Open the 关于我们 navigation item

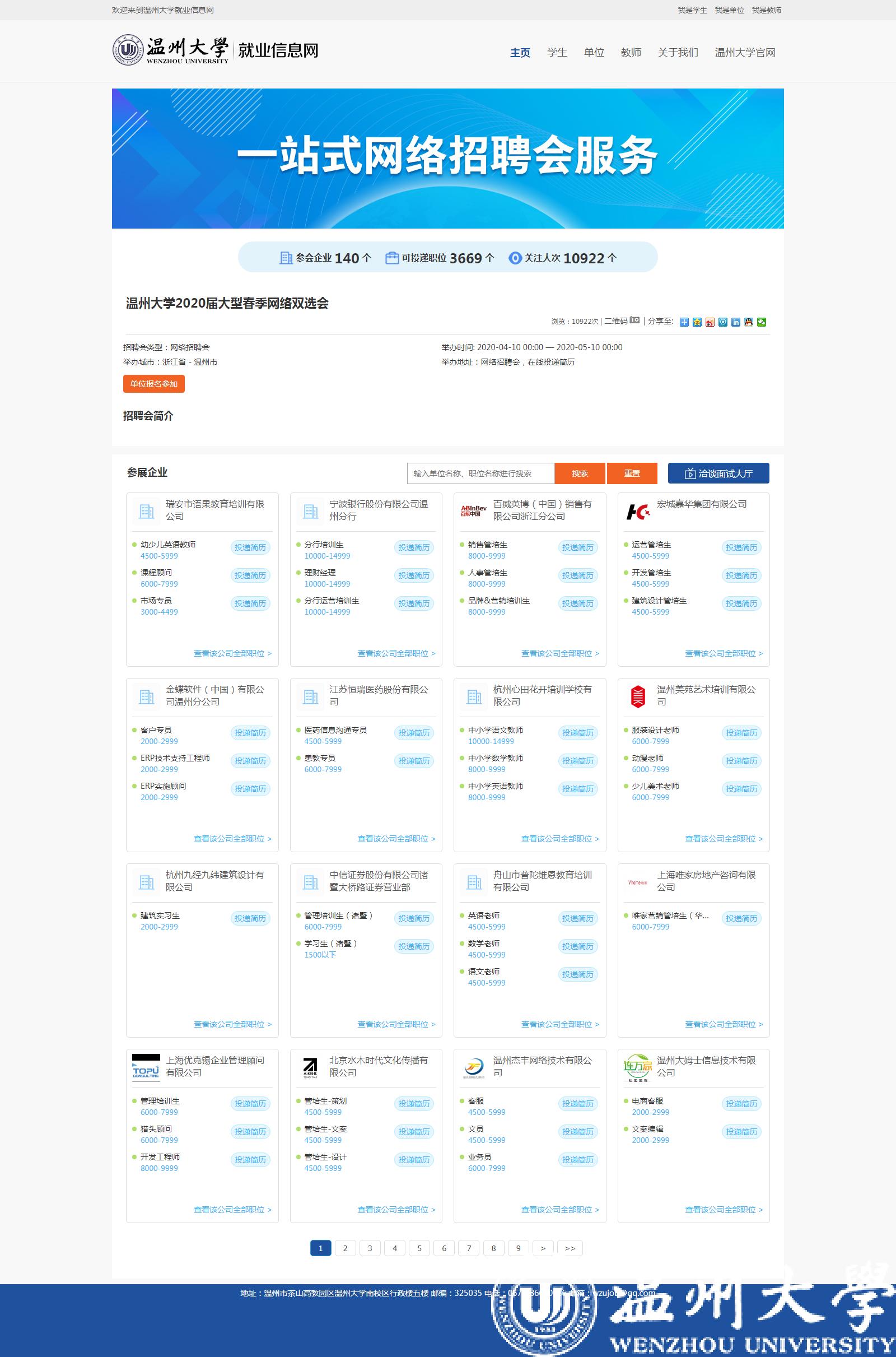(678, 53)
